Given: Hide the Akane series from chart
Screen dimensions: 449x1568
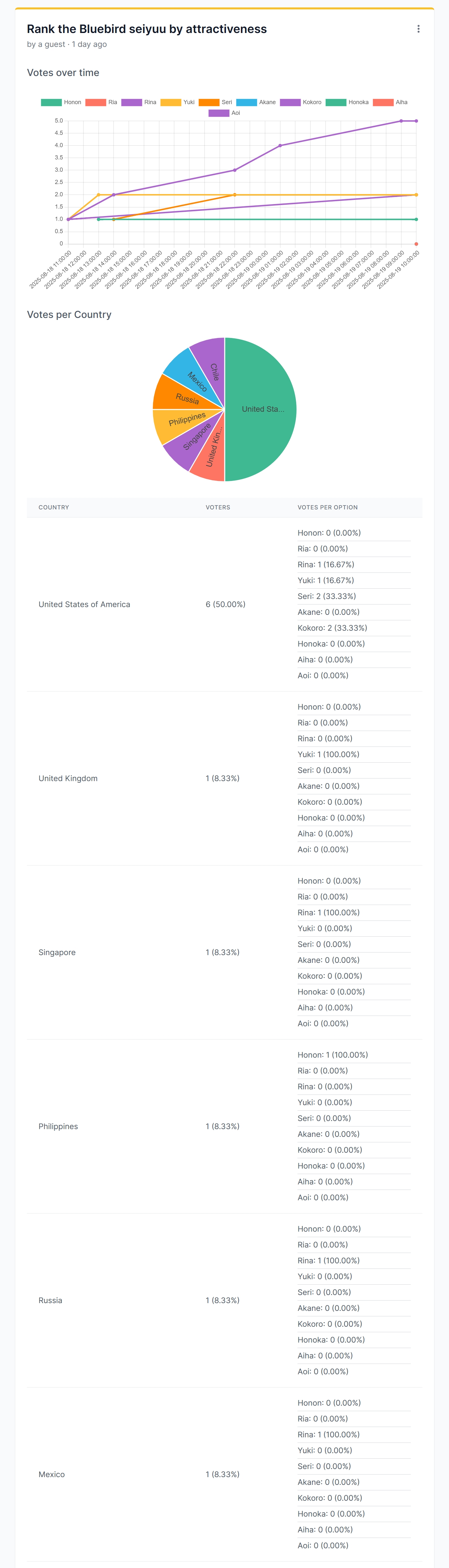Looking at the screenshot, I should click(x=256, y=102).
